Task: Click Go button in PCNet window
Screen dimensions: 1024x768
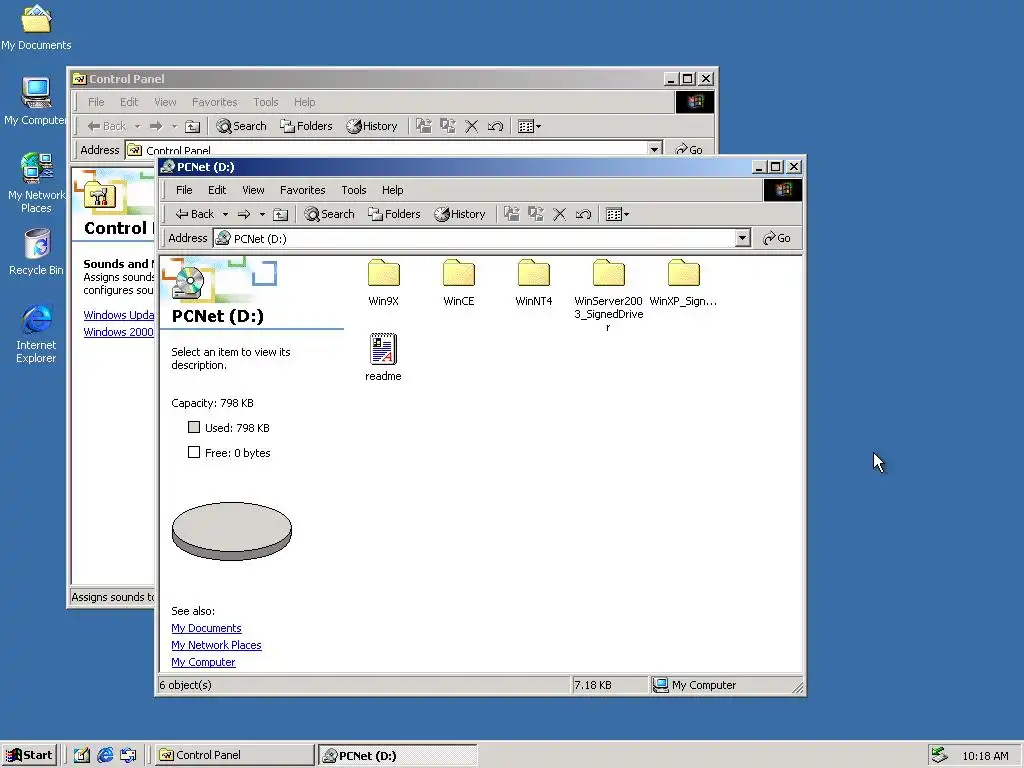Action: (776, 238)
